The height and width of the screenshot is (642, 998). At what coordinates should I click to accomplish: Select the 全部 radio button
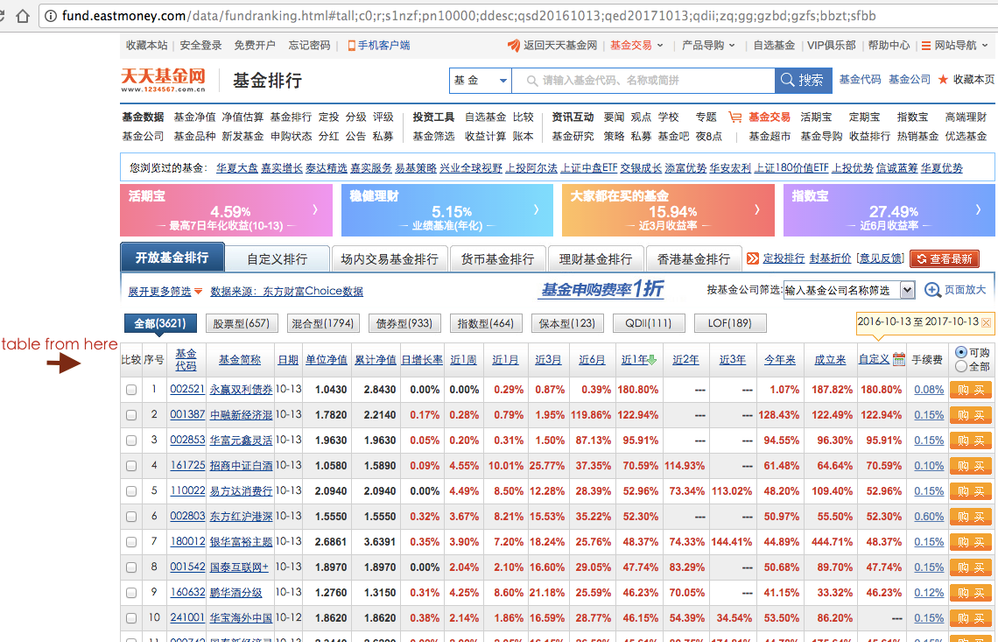961,366
